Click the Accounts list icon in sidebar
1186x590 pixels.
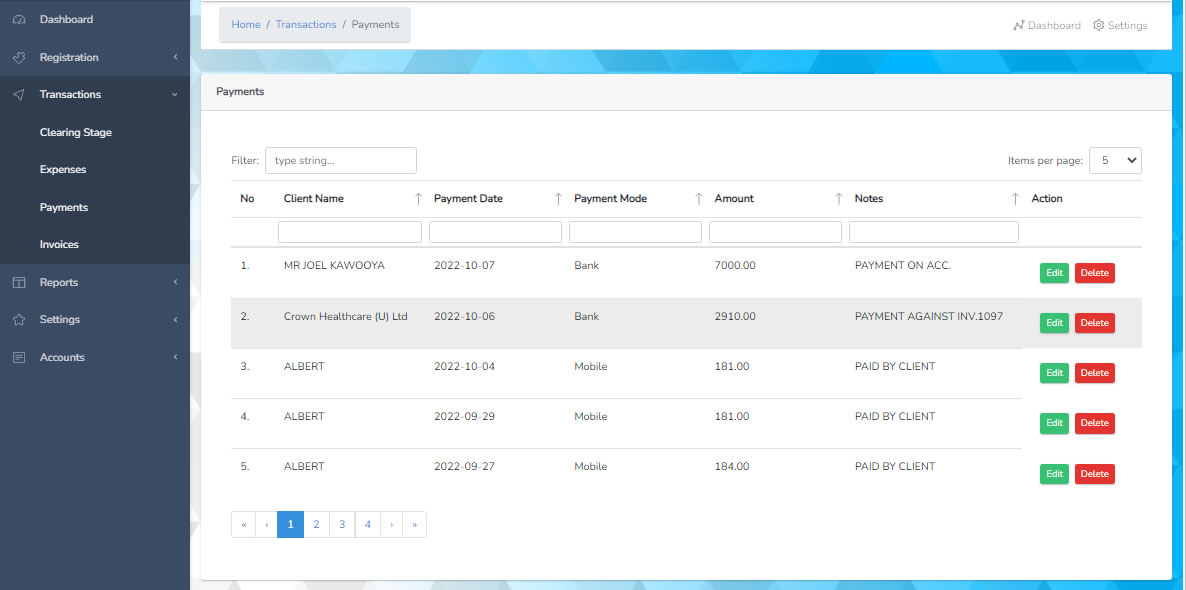coord(19,358)
